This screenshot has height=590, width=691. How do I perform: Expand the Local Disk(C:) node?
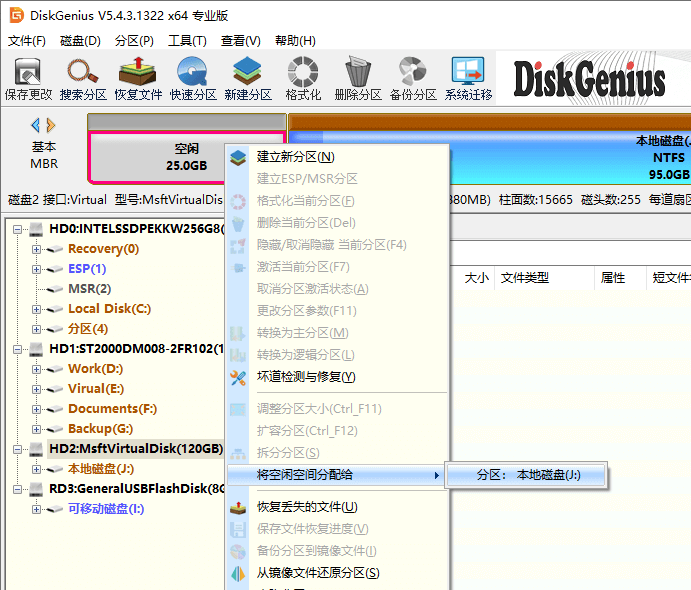tap(36, 309)
